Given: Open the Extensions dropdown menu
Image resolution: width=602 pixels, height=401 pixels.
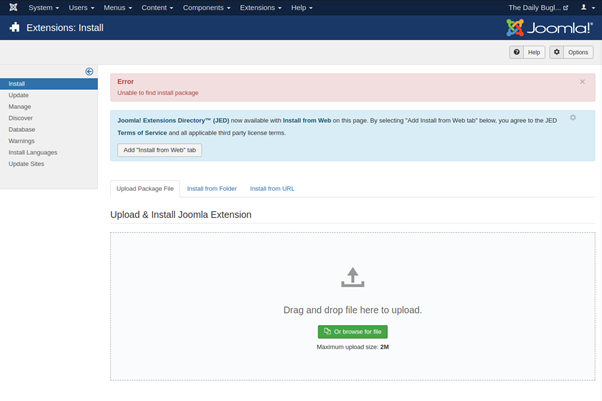Looking at the screenshot, I should 260,8.
